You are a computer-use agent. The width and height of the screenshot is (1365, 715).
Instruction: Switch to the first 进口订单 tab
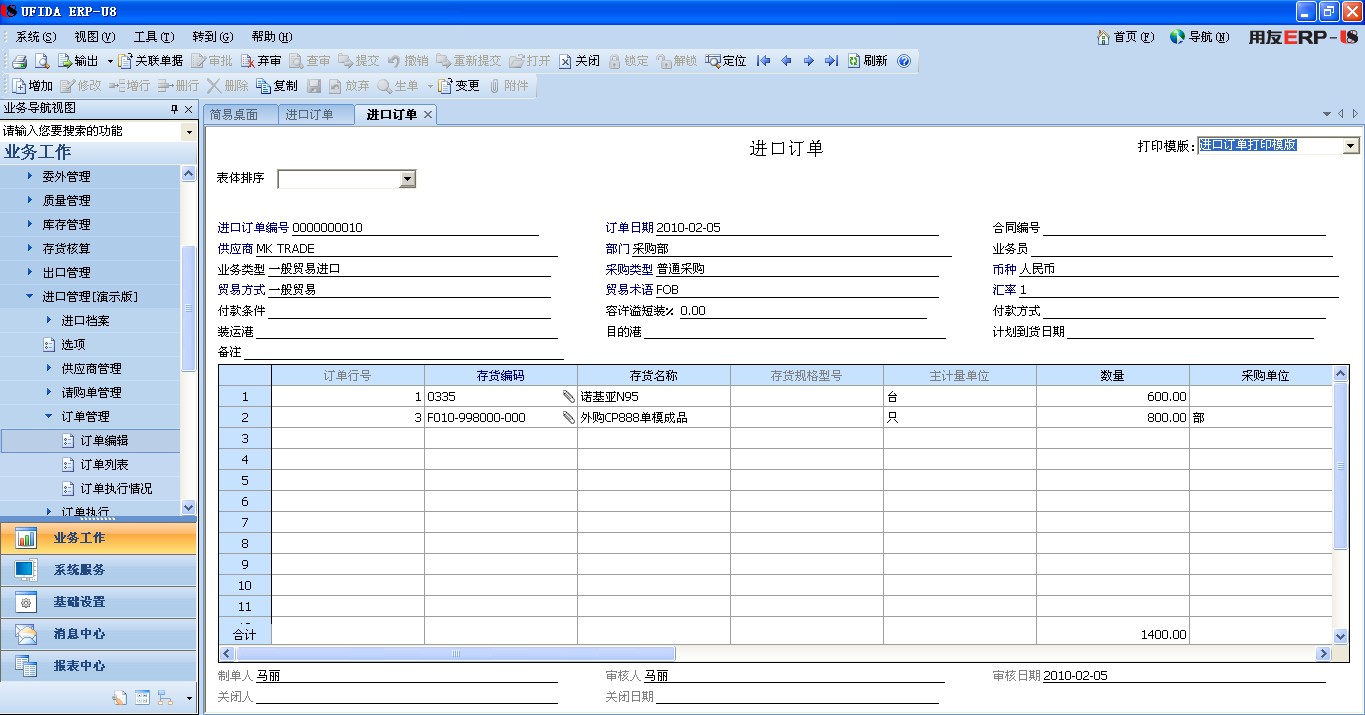point(316,115)
